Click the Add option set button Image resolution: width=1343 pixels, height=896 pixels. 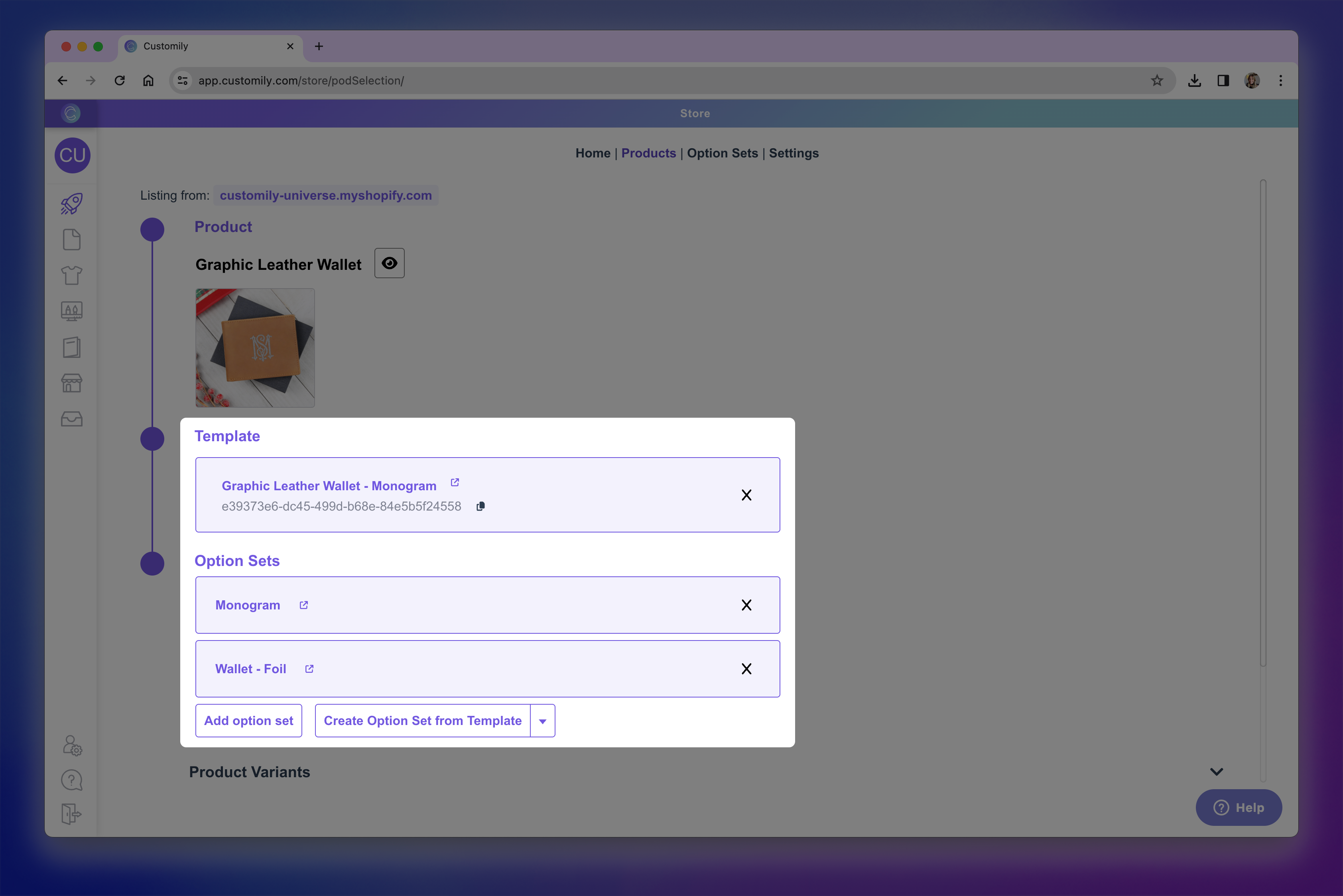(x=249, y=721)
